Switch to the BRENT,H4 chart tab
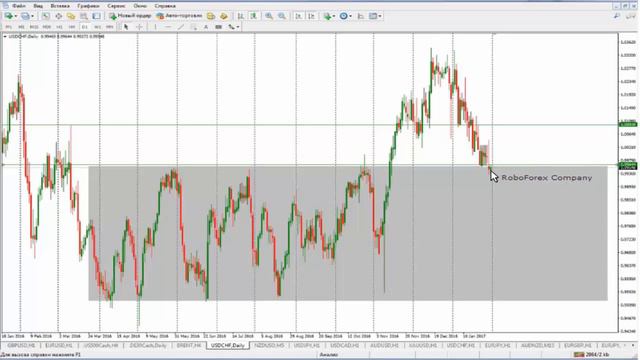640x360 pixels. coord(189,345)
